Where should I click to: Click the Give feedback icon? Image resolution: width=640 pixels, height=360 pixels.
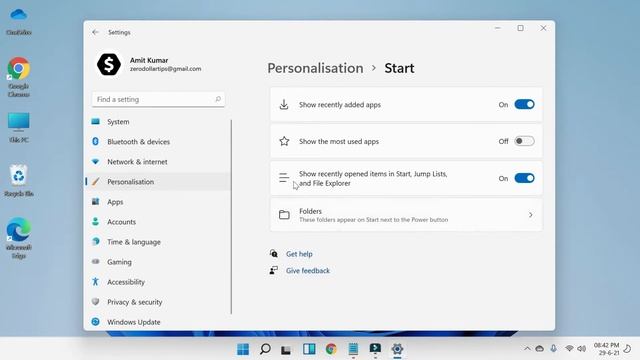(x=273, y=270)
